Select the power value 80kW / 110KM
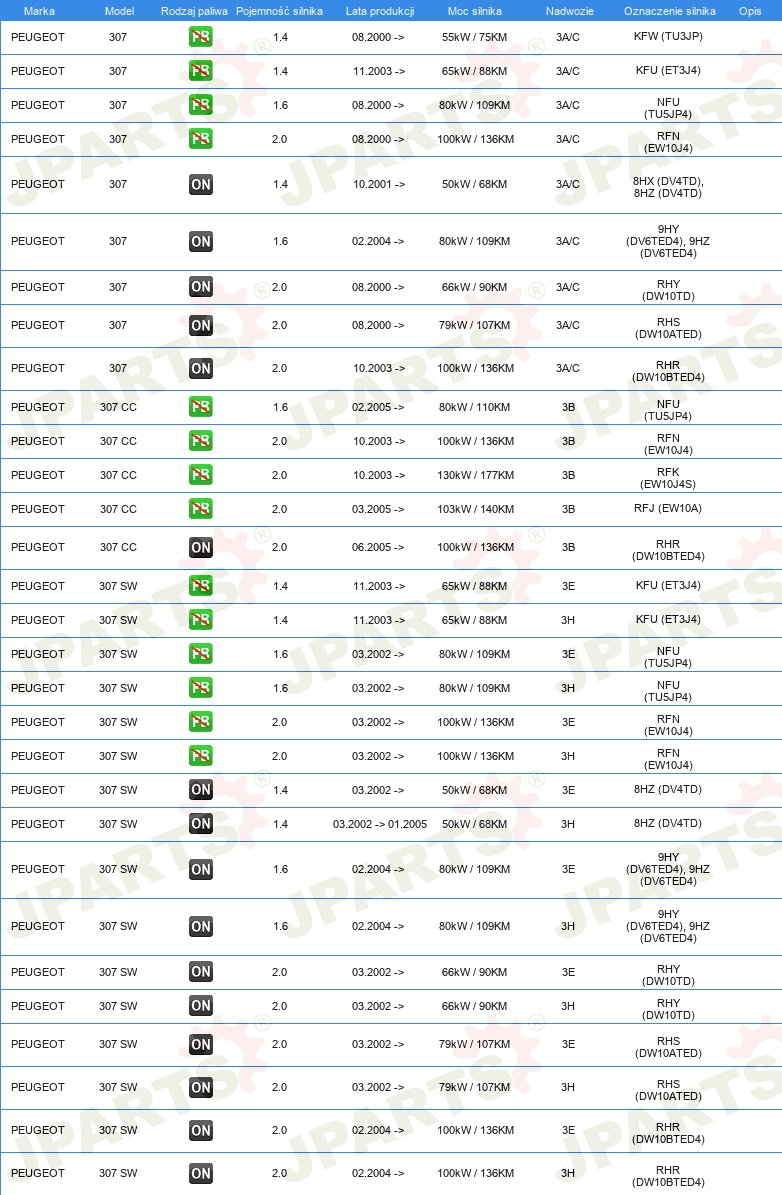The height and width of the screenshot is (1195, 782). (x=474, y=407)
